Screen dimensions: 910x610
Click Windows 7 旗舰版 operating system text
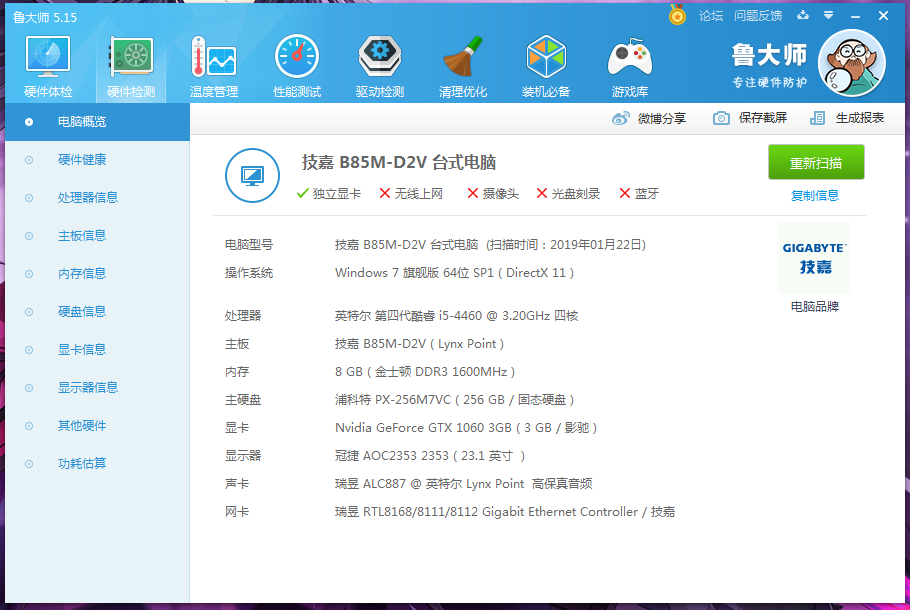point(454,273)
